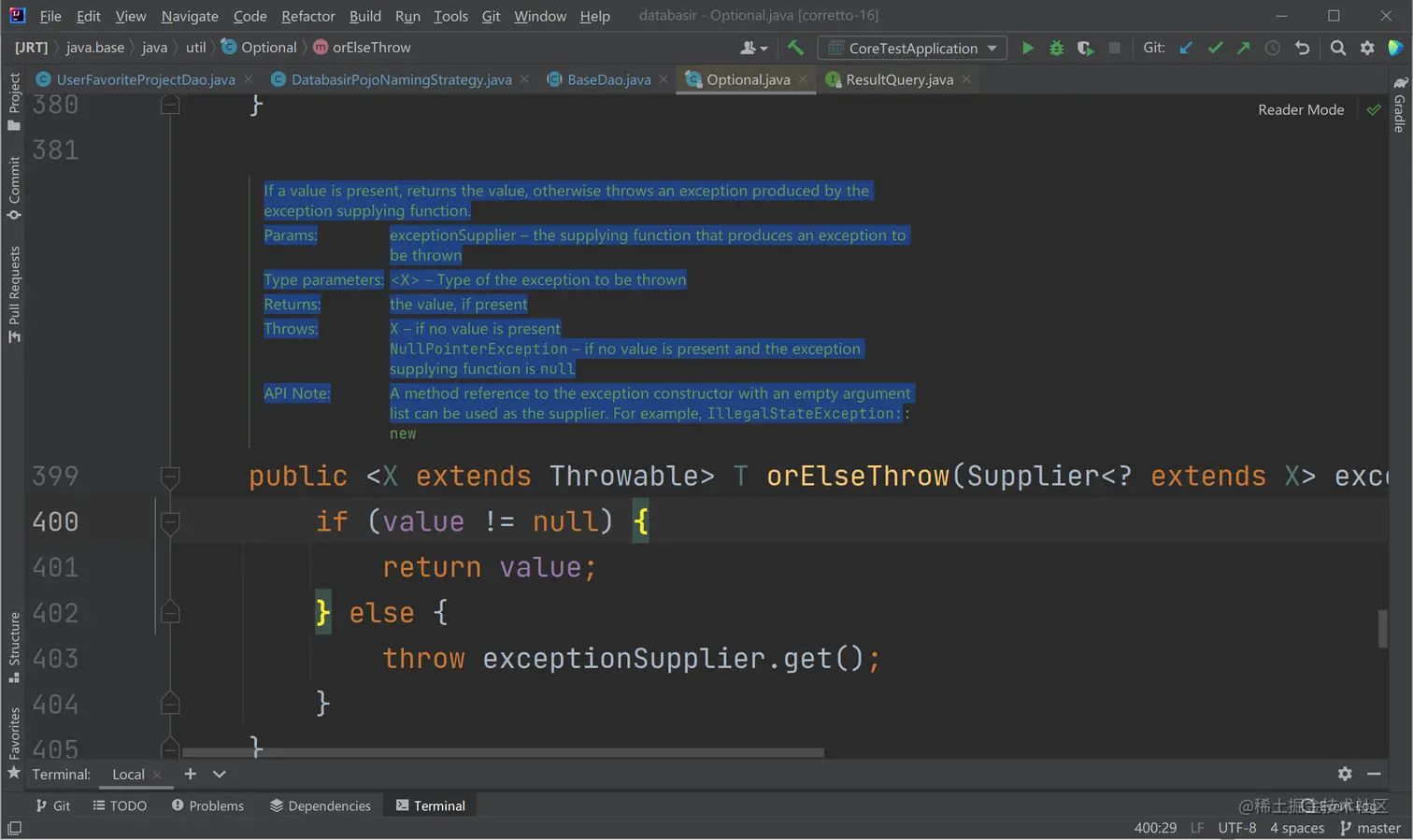The height and width of the screenshot is (840, 1413).
Task: Toggle Reader Mode in the editor
Action: (x=1300, y=109)
